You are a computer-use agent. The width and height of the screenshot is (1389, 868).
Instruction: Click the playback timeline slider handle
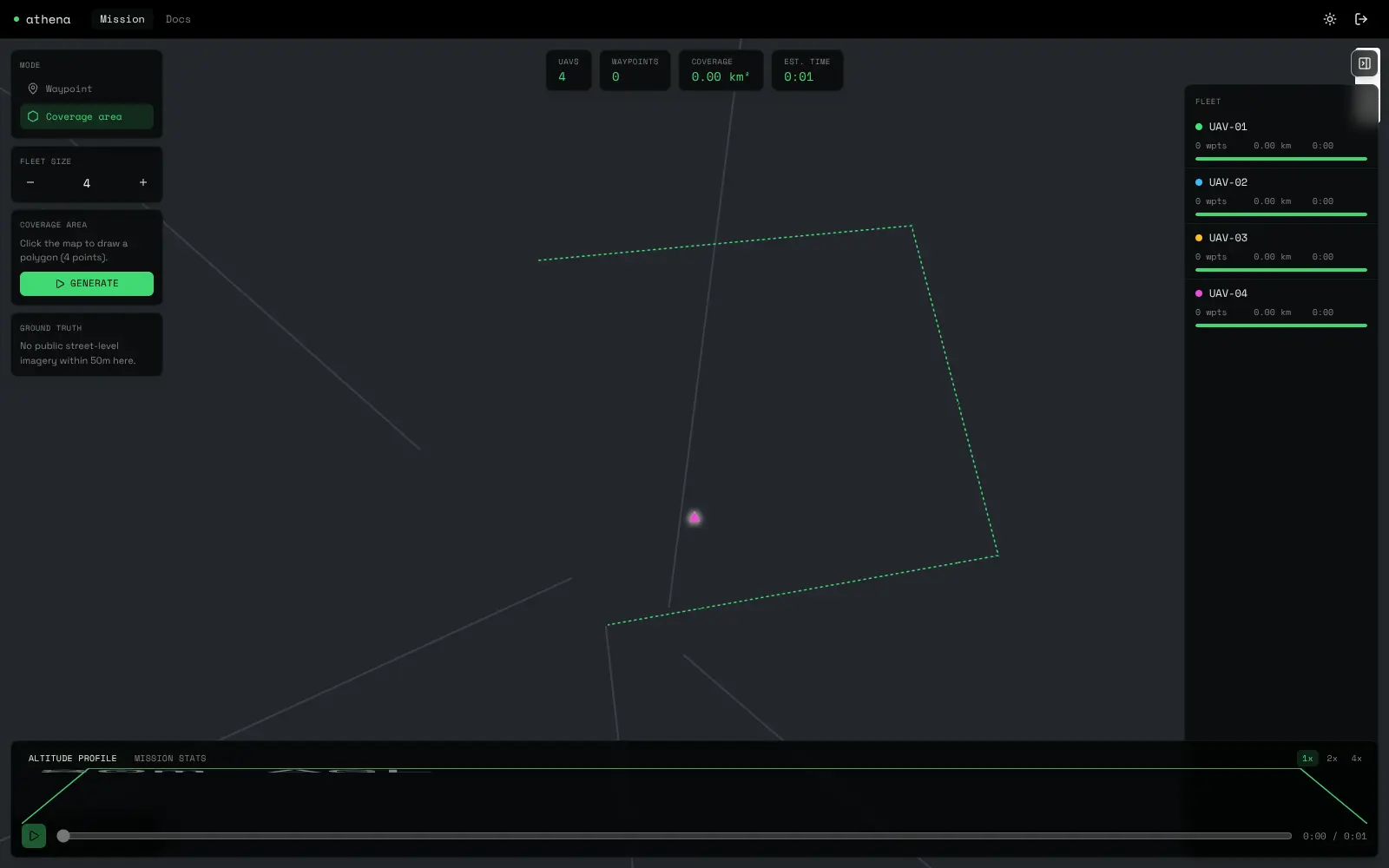click(x=63, y=836)
